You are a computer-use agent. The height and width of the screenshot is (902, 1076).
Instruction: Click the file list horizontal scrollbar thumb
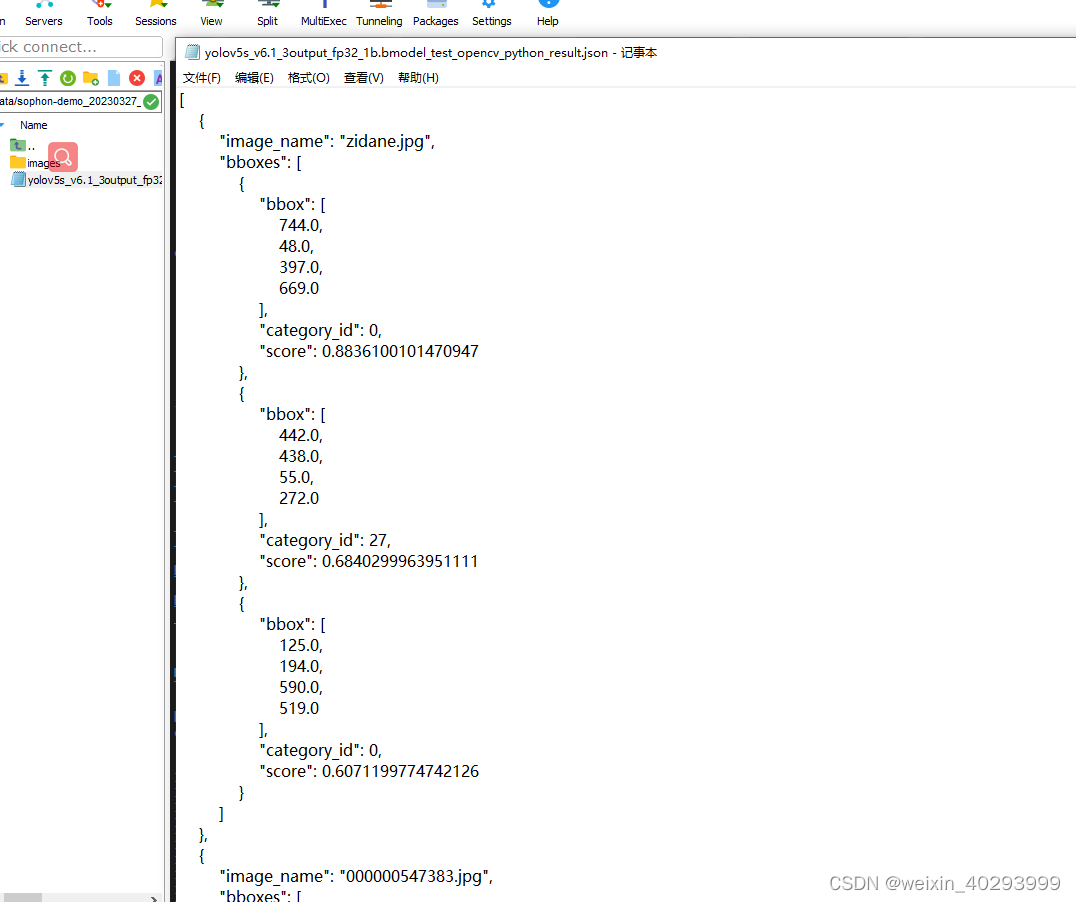(21, 898)
